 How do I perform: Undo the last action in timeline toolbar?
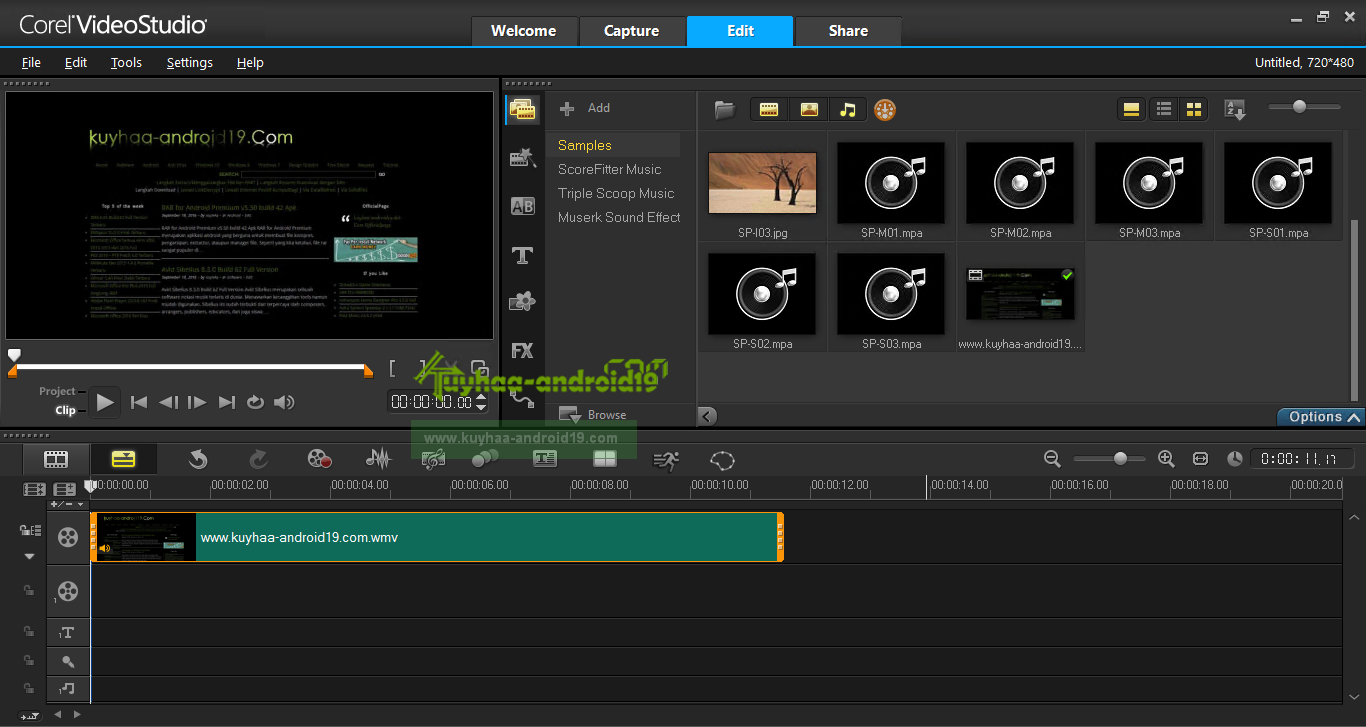(198, 459)
